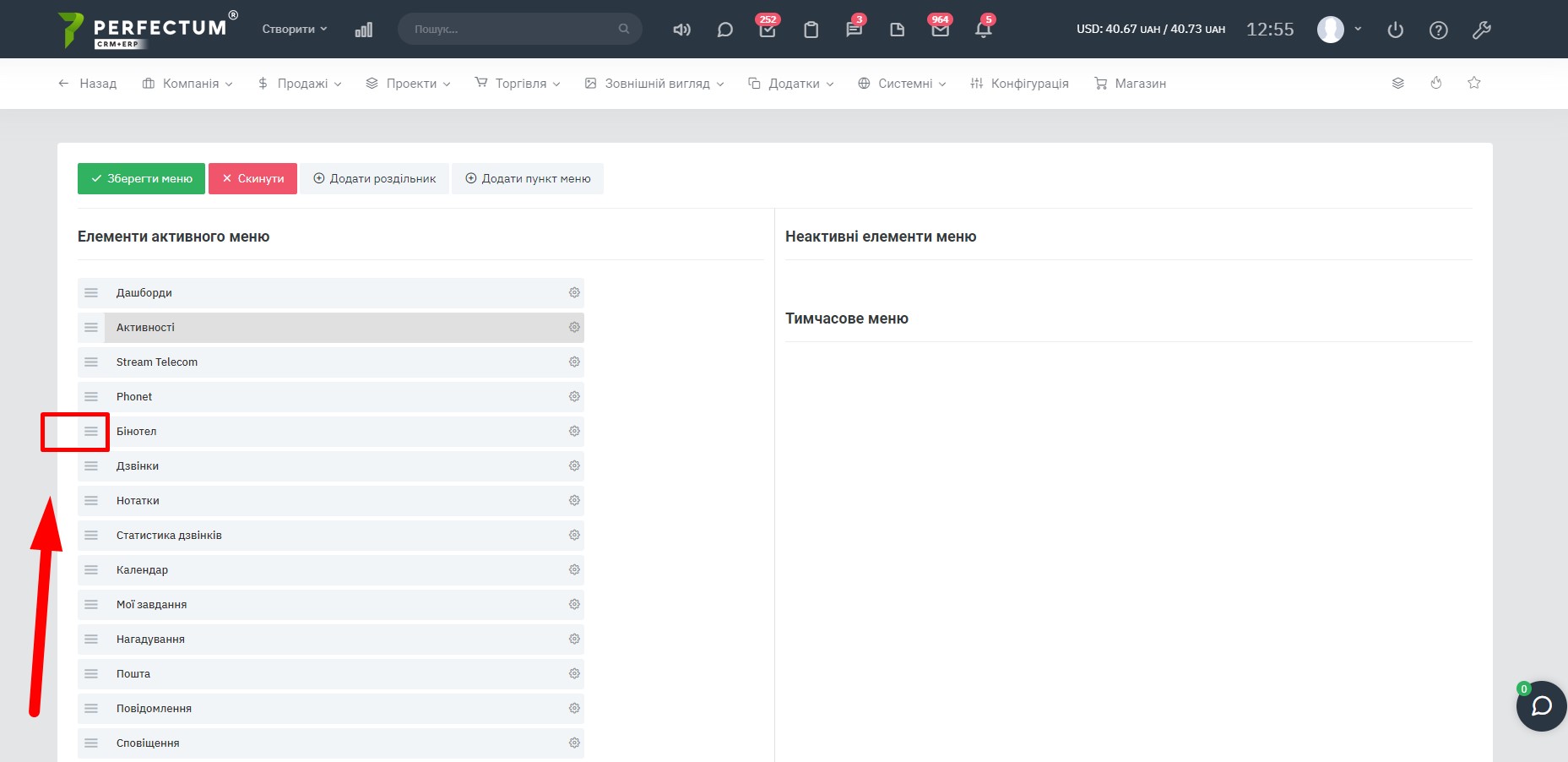Go to Магазин menu item
This screenshot has width=1568, height=762.
[x=1130, y=84]
